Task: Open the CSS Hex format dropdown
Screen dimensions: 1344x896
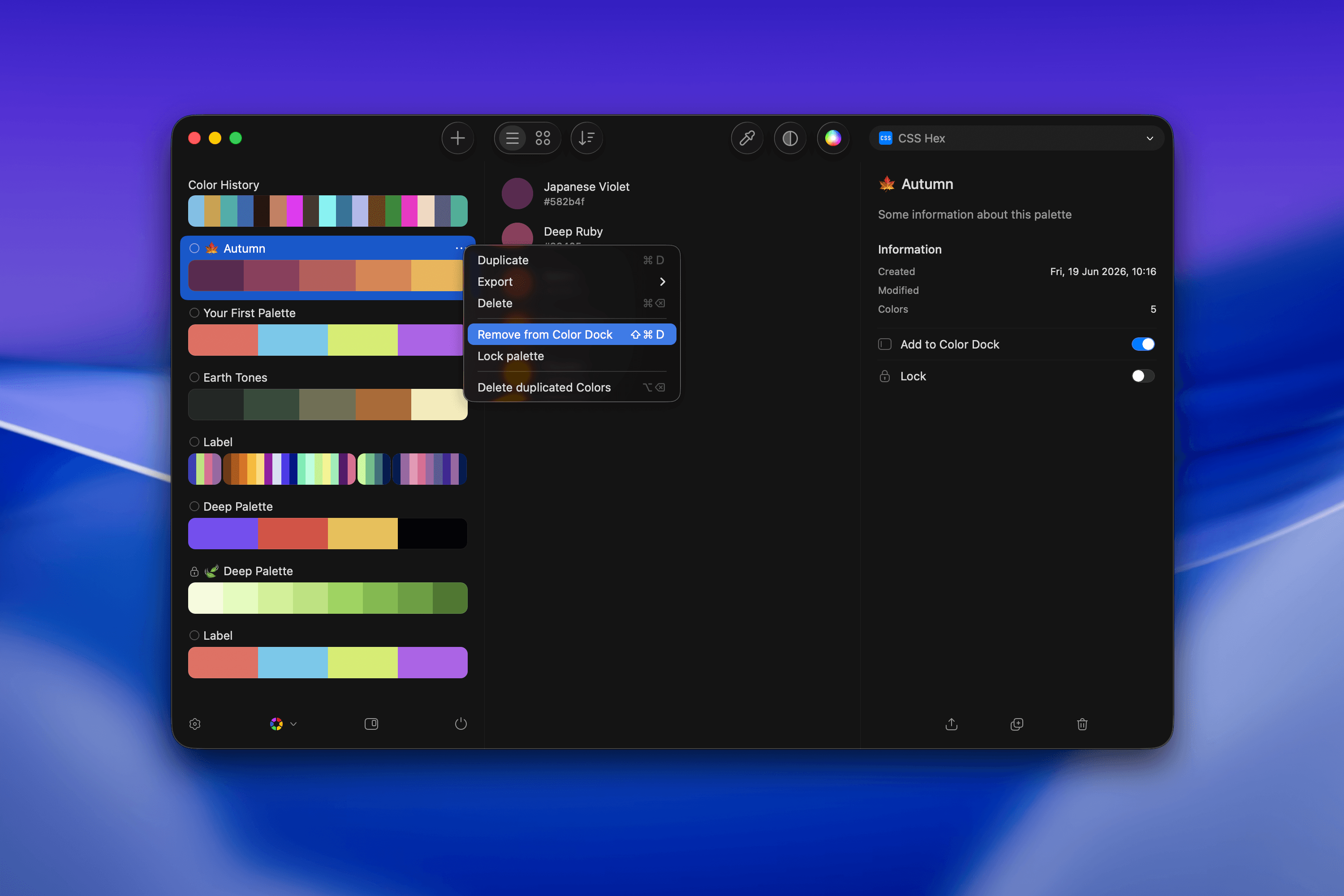Action: tap(1016, 138)
